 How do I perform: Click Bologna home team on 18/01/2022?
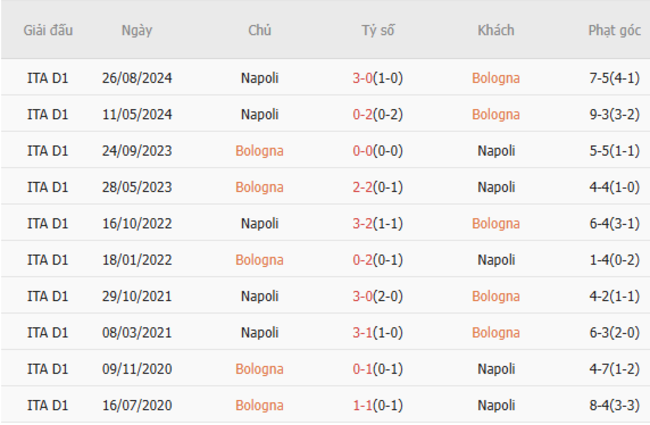[260, 260]
